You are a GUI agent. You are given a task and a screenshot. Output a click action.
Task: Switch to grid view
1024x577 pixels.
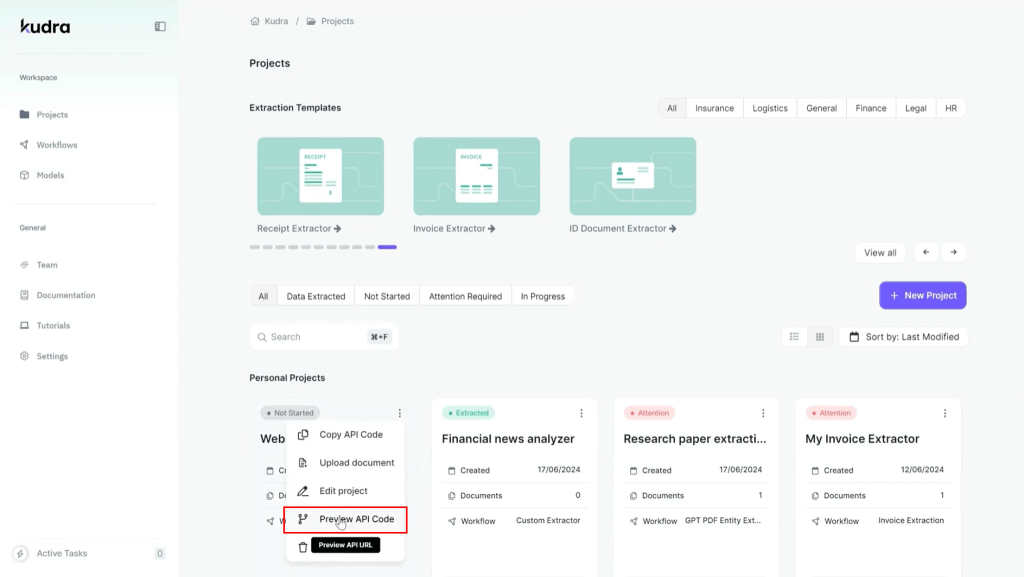pos(820,336)
